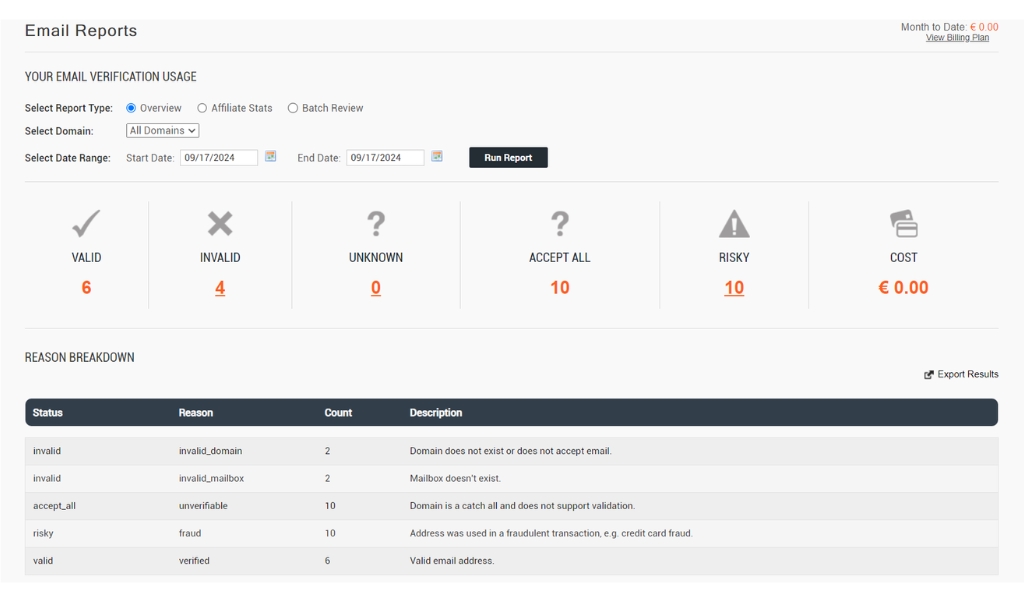Viewport: 1024px width, 597px height.
Task: Click the Email Reports page heading
Action: pyautogui.click(x=81, y=31)
